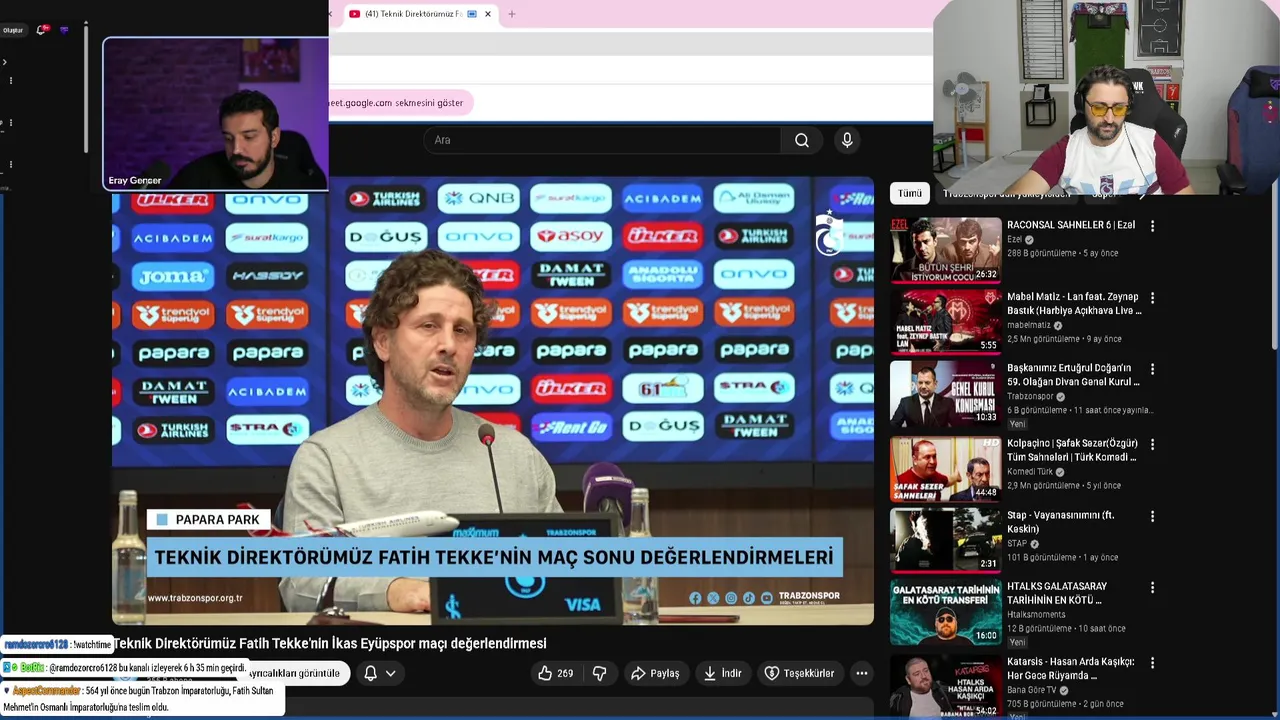Open options menu for Başkanımız Ertuğrul Doğan video
1280x720 pixels.
[1152, 369]
